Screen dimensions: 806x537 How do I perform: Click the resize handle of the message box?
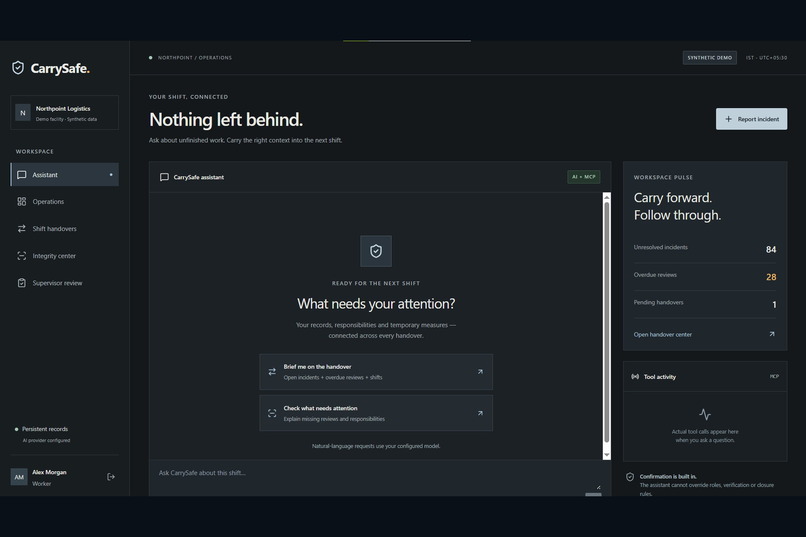pos(598,487)
